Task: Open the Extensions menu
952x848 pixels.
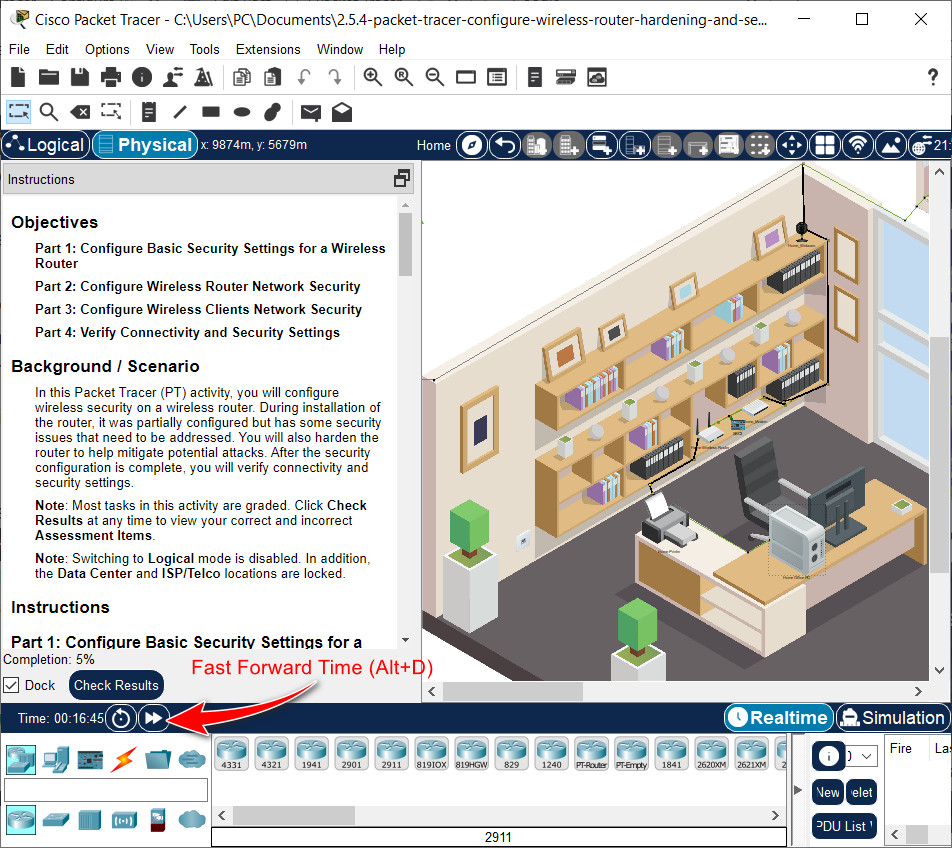Action: (268, 49)
